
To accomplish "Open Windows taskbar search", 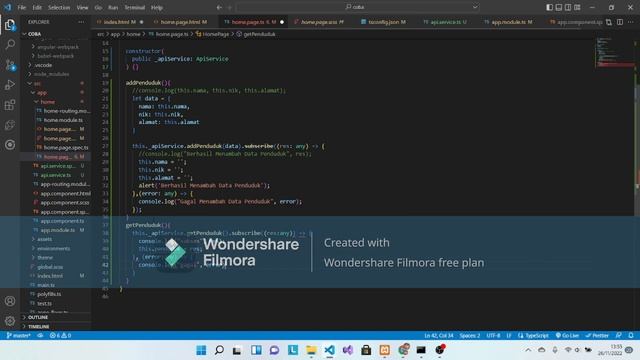I will pos(219,350).
